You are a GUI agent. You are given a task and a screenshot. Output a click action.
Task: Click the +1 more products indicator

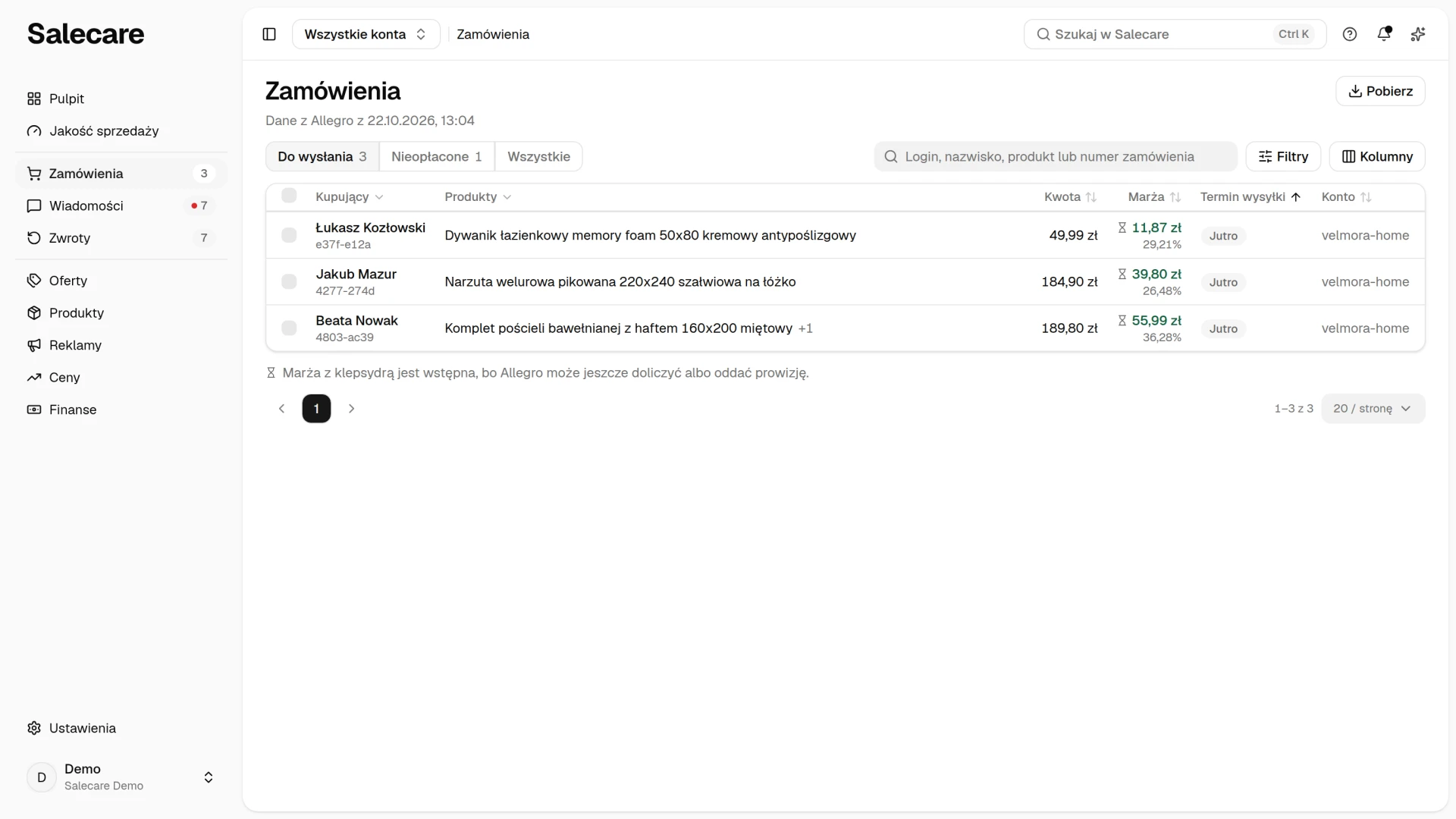click(x=805, y=328)
